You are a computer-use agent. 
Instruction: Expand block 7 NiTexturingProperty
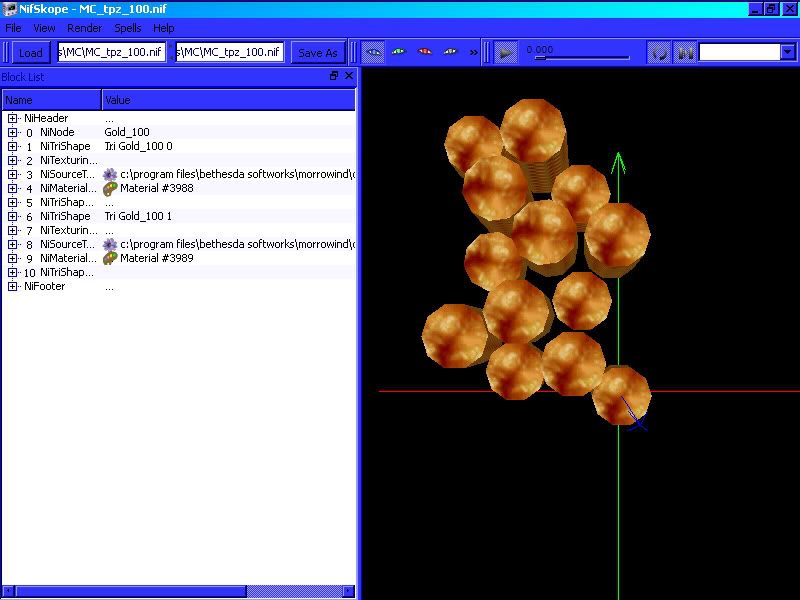[x=12, y=231]
